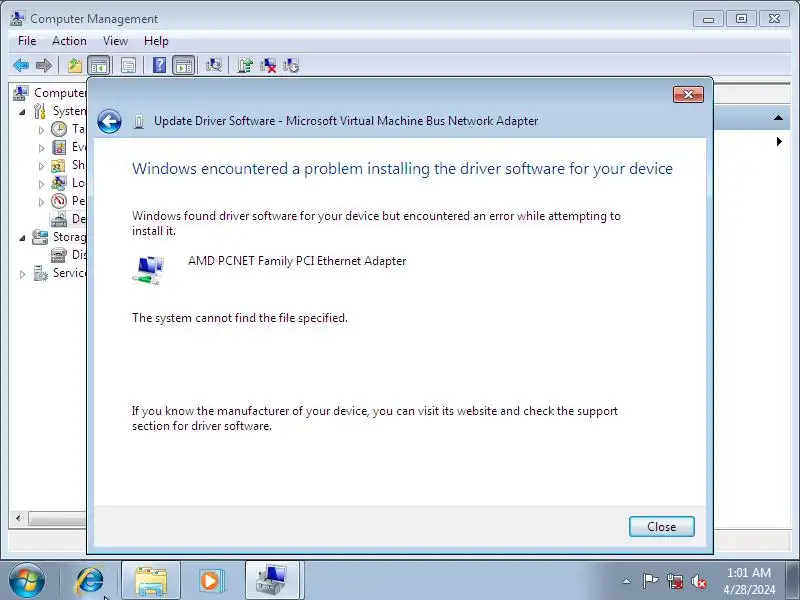Click the Up one level folder icon
The height and width of the screenshot is (600, 800).
[x=75, y=65]
